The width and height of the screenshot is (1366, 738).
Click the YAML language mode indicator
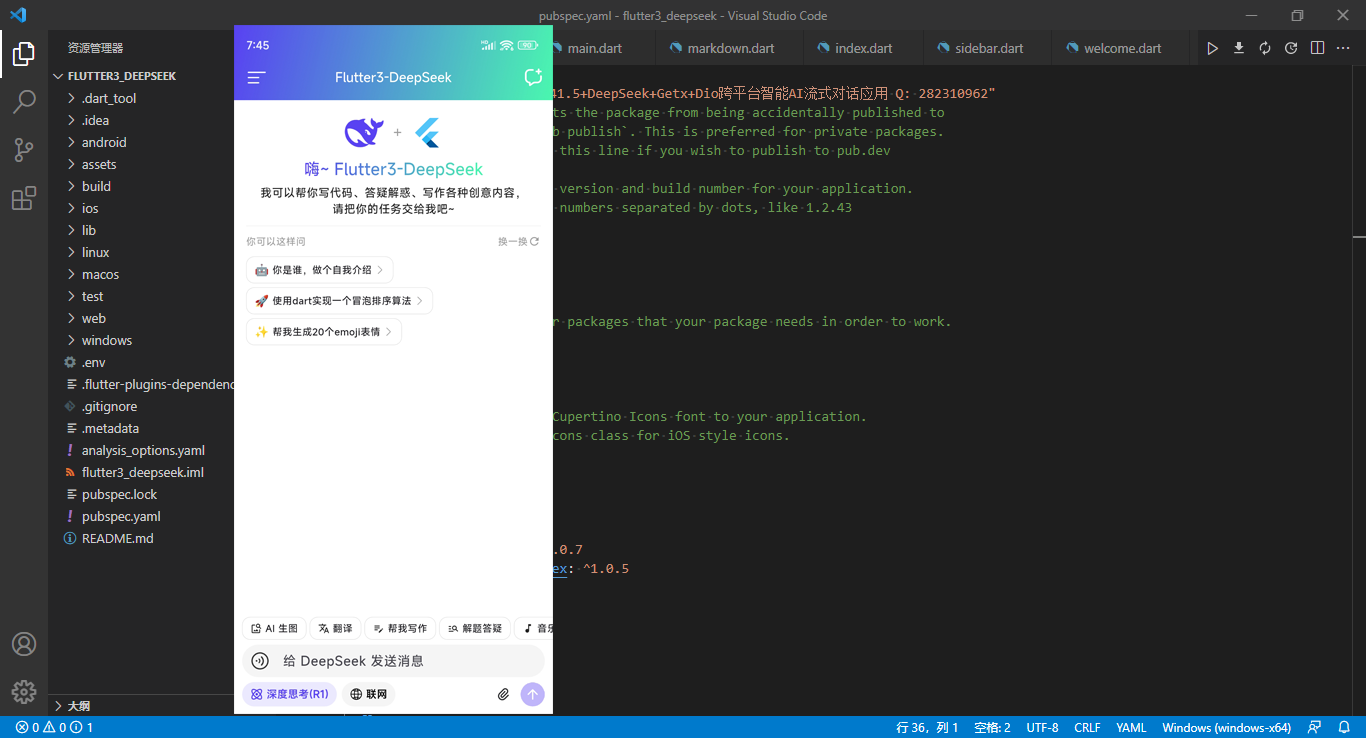pyautogui.click(x=1131, y=727)
